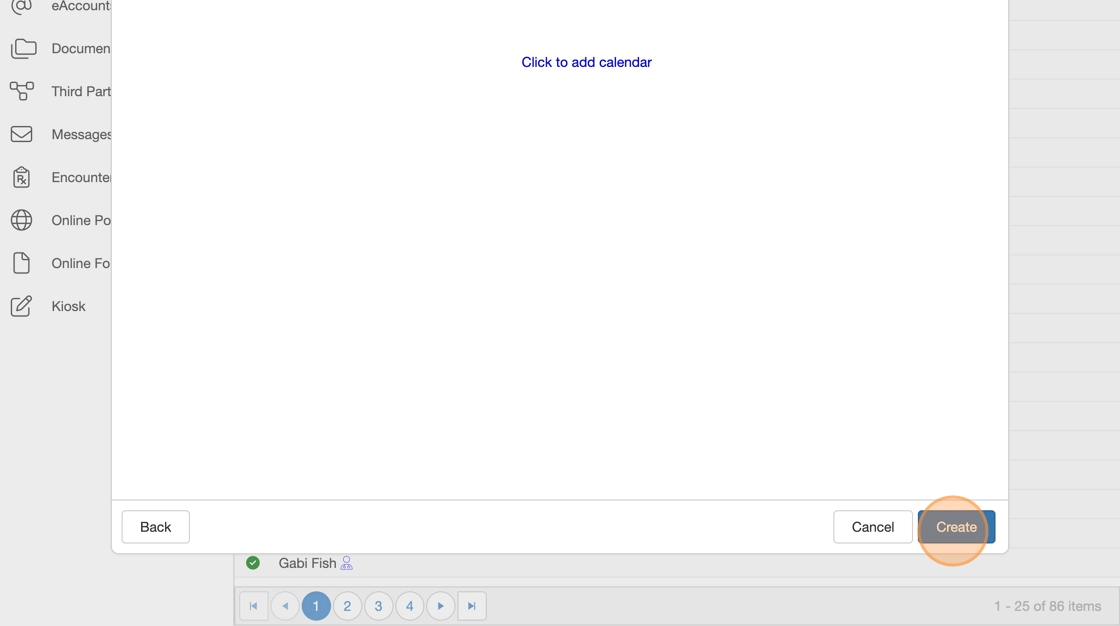
Task: Go Back to previous dialog step
Action: (x=155, y=527)
